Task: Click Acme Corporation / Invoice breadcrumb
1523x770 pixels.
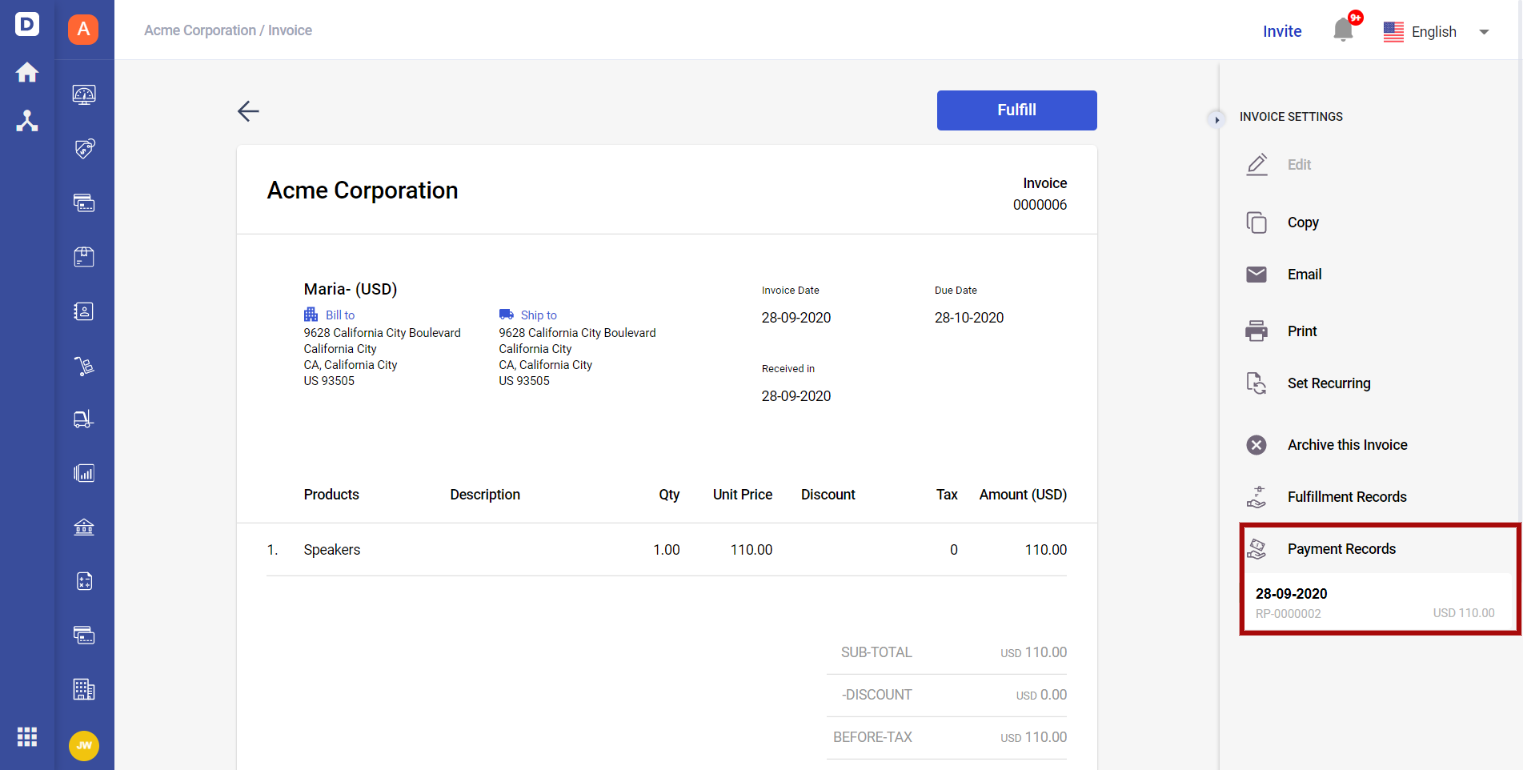Action: point(228,30)
